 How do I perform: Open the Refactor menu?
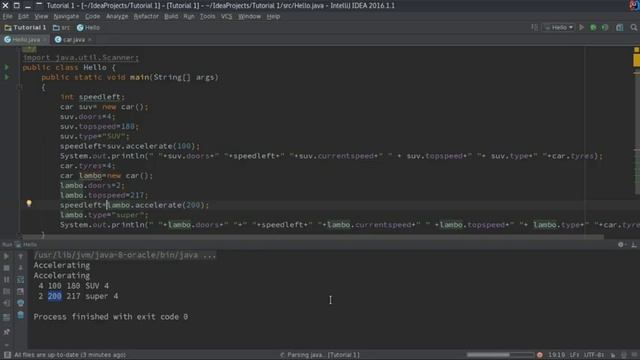(146, 16)
